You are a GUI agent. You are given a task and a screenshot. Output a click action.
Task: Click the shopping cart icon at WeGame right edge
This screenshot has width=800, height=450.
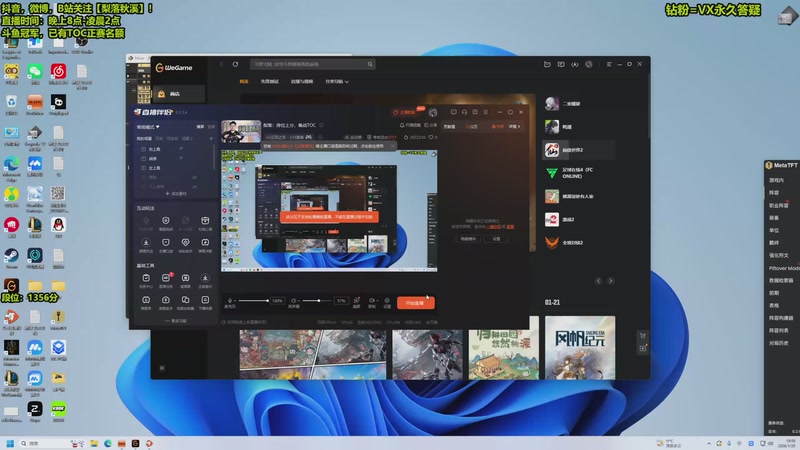pyautogui.click(x=643, y=336)
